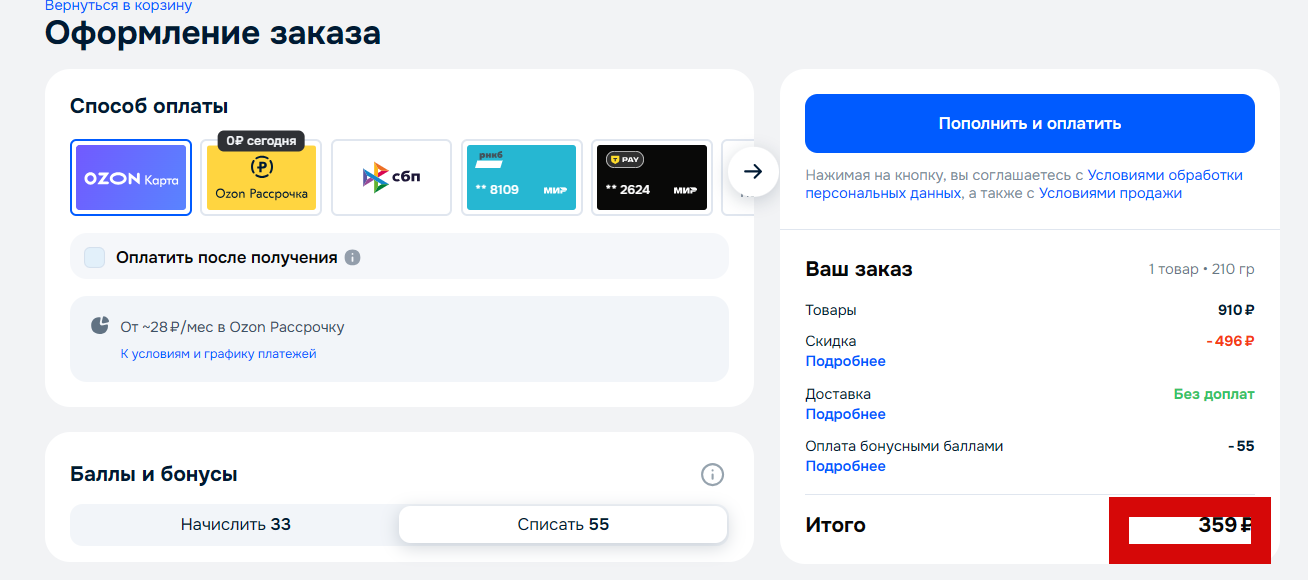
Task: Open Условиями обработки персональных данных link
Action: [1024, 184]
